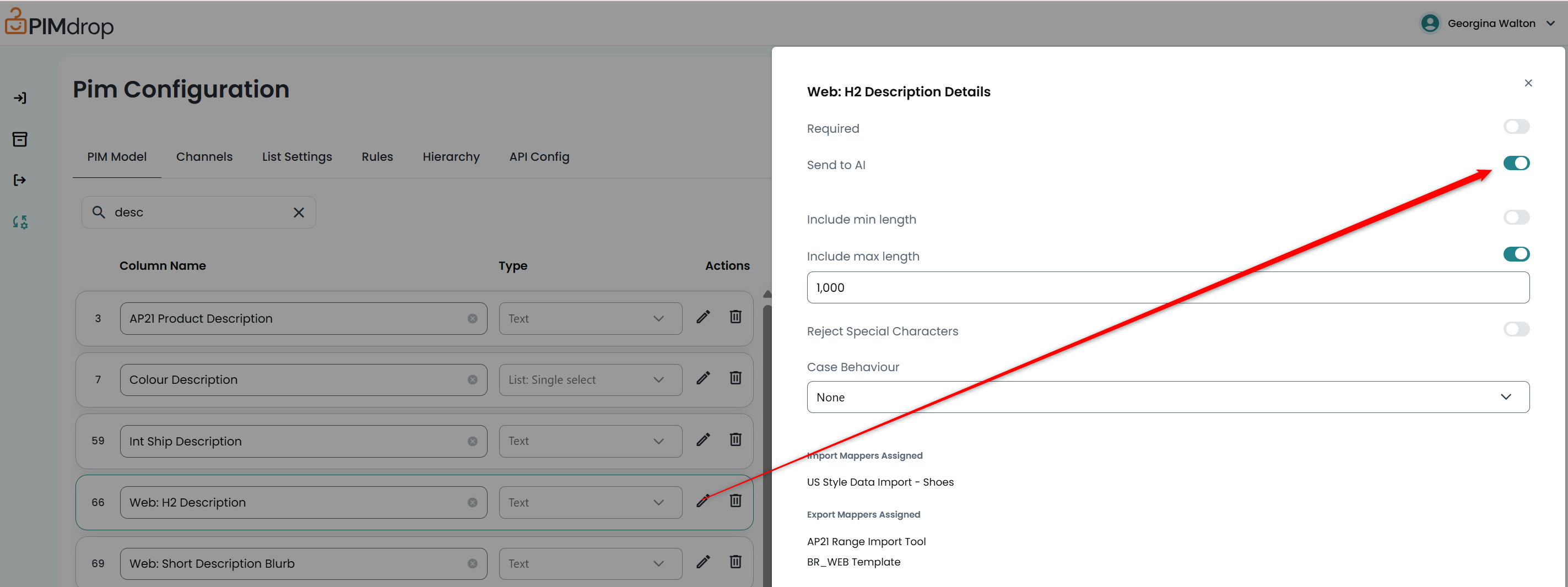This screenshot has height=587, width=1568.
Task: Open the Hierarchy tab
Action: coord(451,157)
